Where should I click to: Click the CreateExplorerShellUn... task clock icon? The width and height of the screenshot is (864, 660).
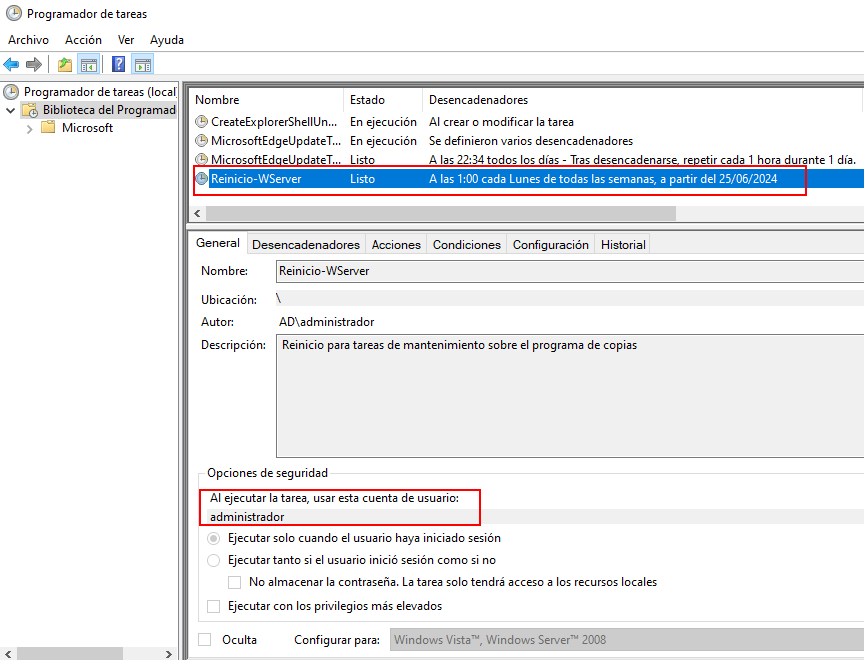[202, 122]
